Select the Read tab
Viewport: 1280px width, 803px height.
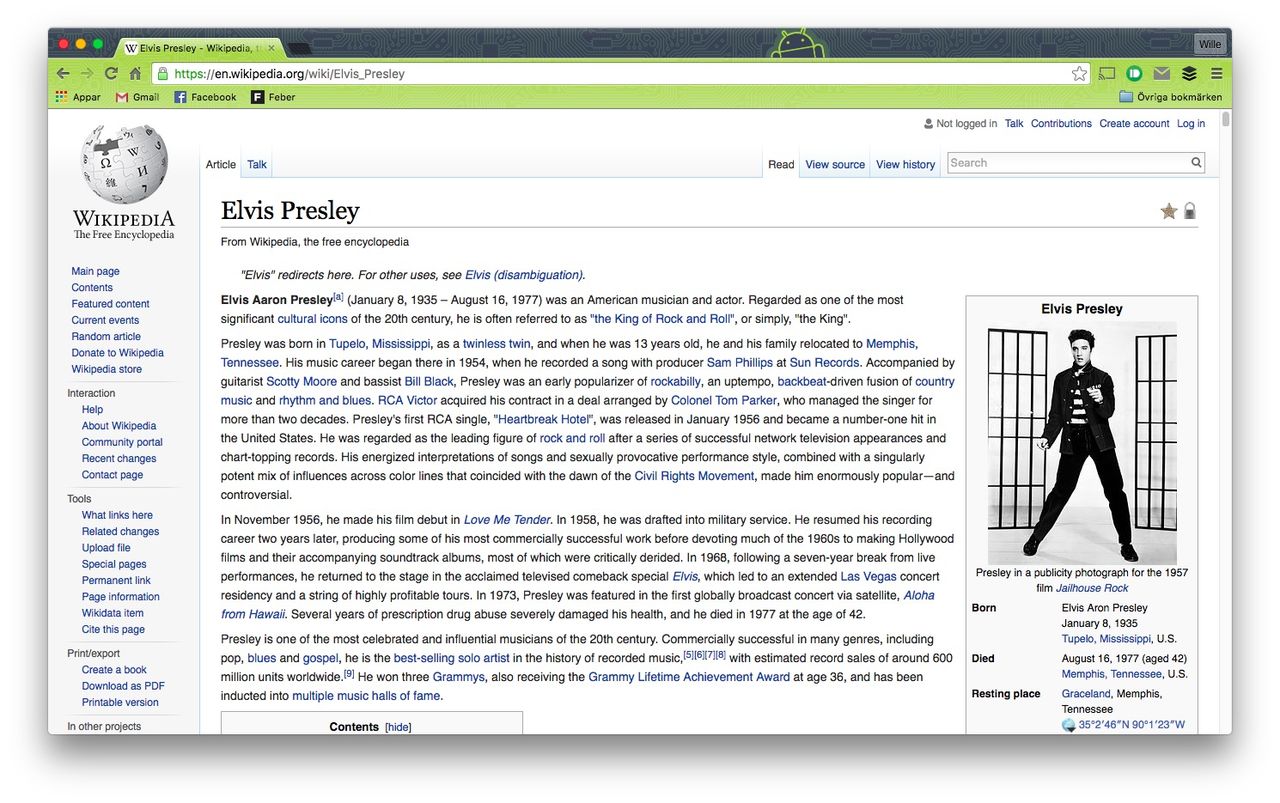click(x=781, y=165)
